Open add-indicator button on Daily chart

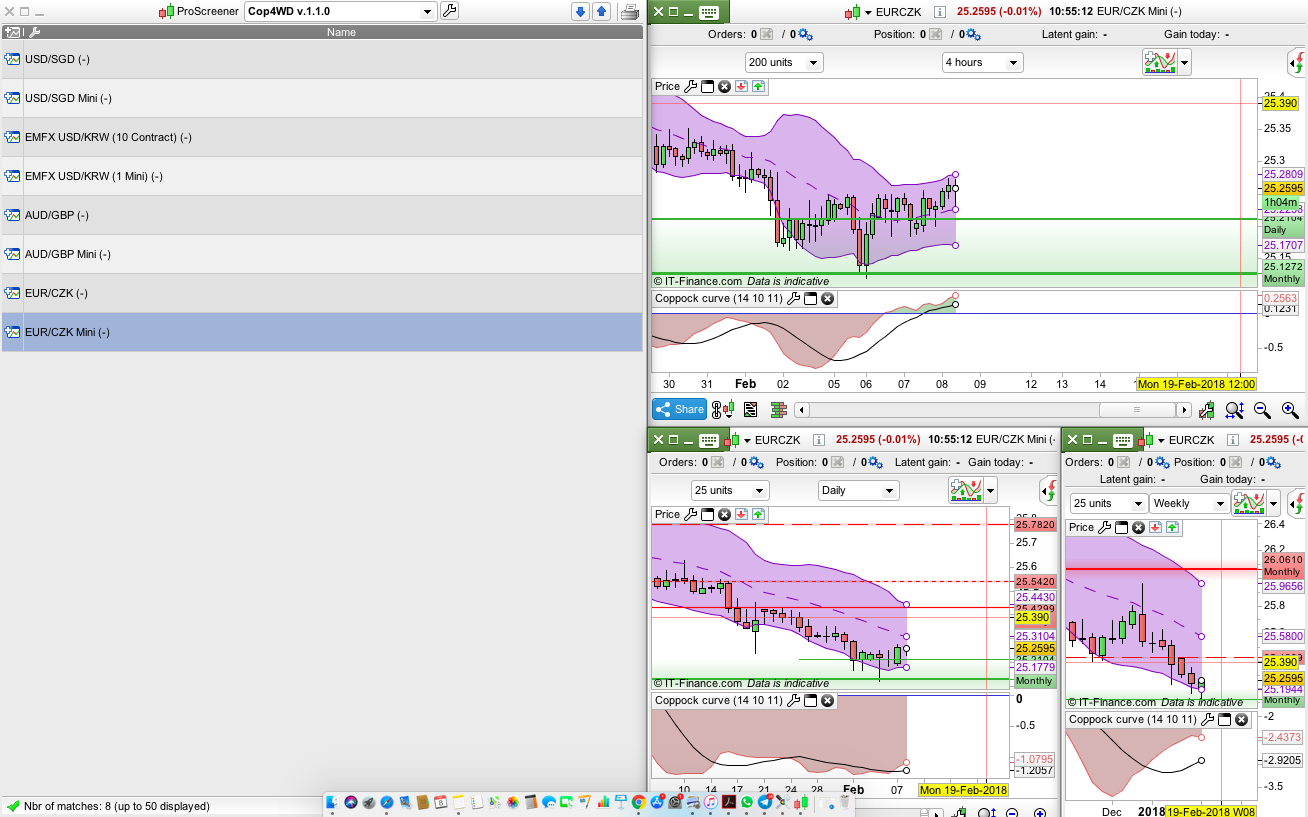click(x=966, y=490)
